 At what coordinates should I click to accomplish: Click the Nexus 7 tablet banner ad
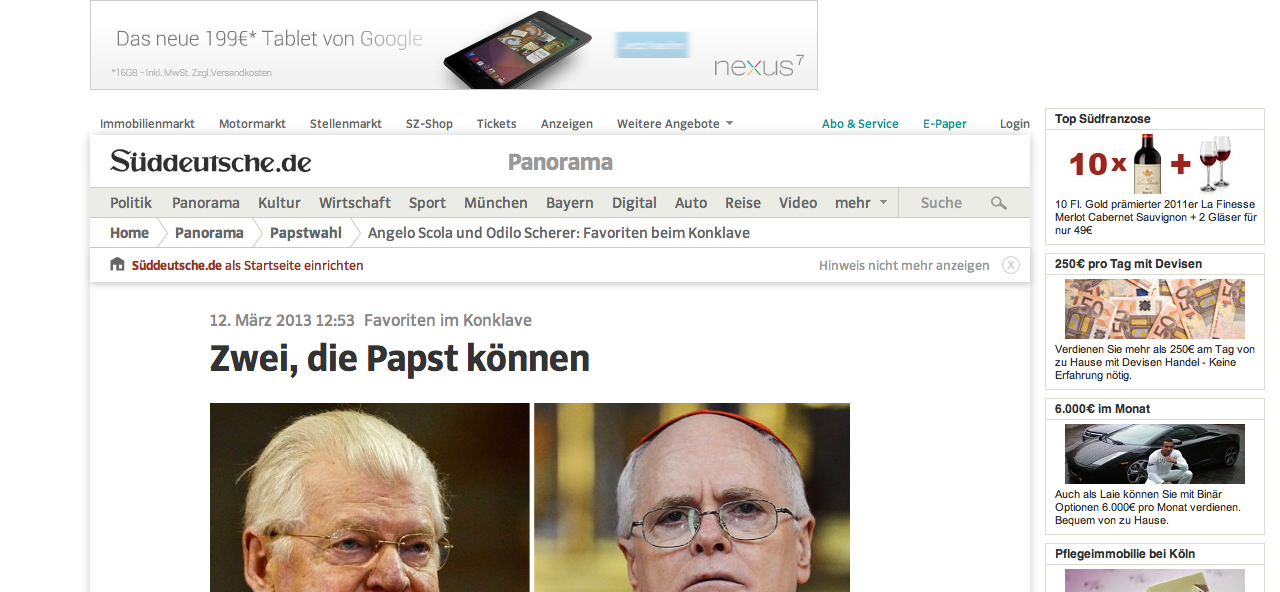pos(454,45)
